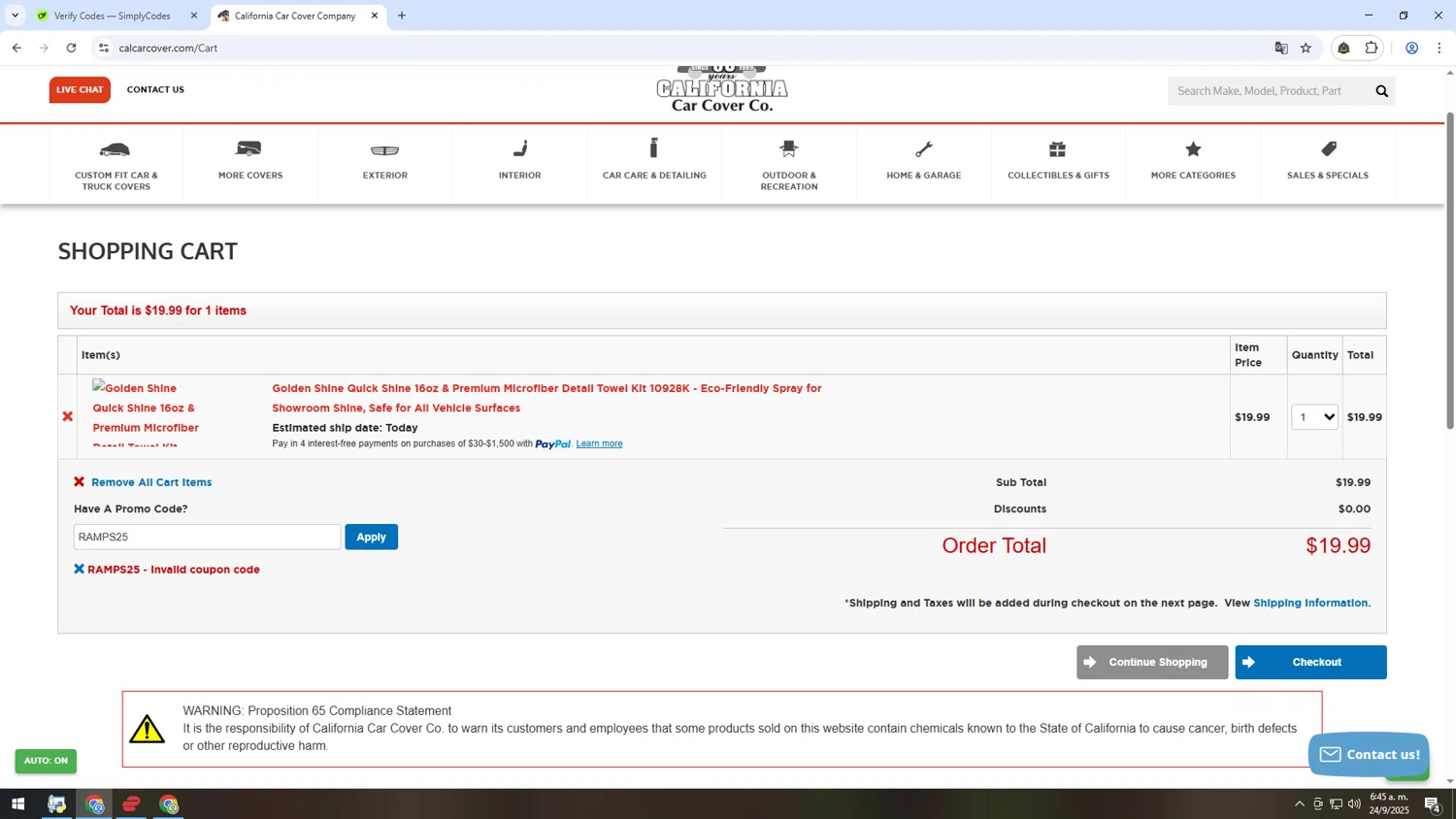Open browser extensions puzzle icon
This screenshot has height=819, width=1456.
(x=1372, y=48)
